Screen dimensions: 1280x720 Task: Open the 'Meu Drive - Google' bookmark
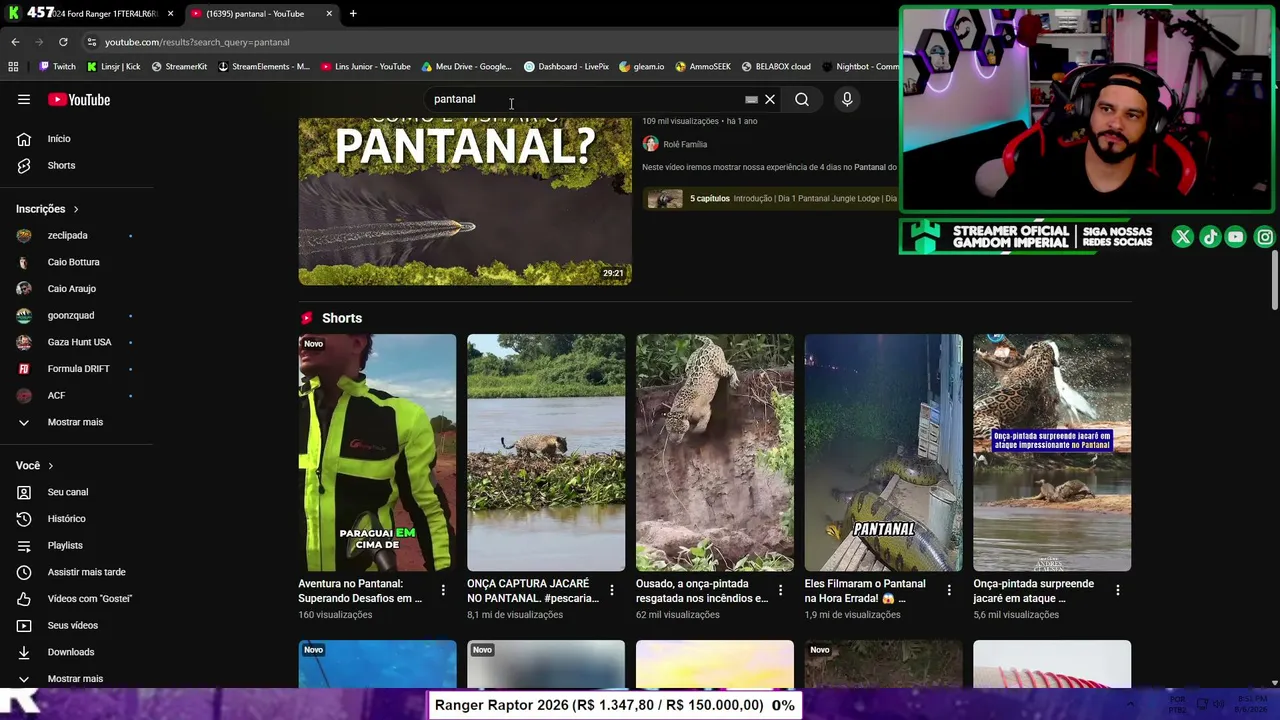(x=466, y=67)
